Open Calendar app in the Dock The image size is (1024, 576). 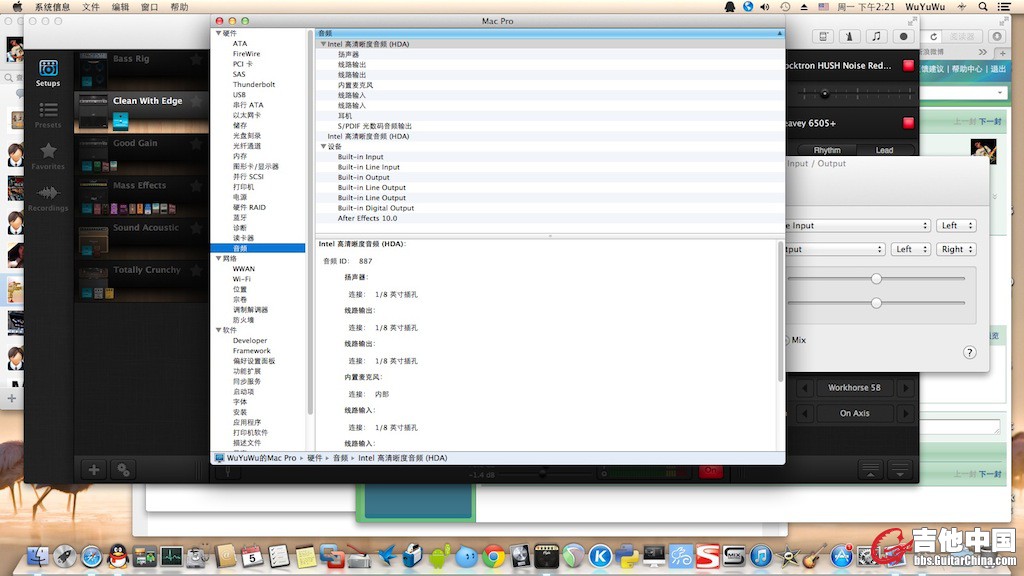pos(252,556)
